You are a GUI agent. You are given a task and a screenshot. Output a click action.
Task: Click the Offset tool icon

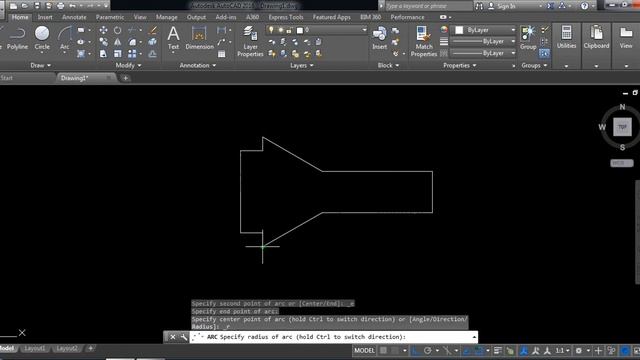(152, 53)
